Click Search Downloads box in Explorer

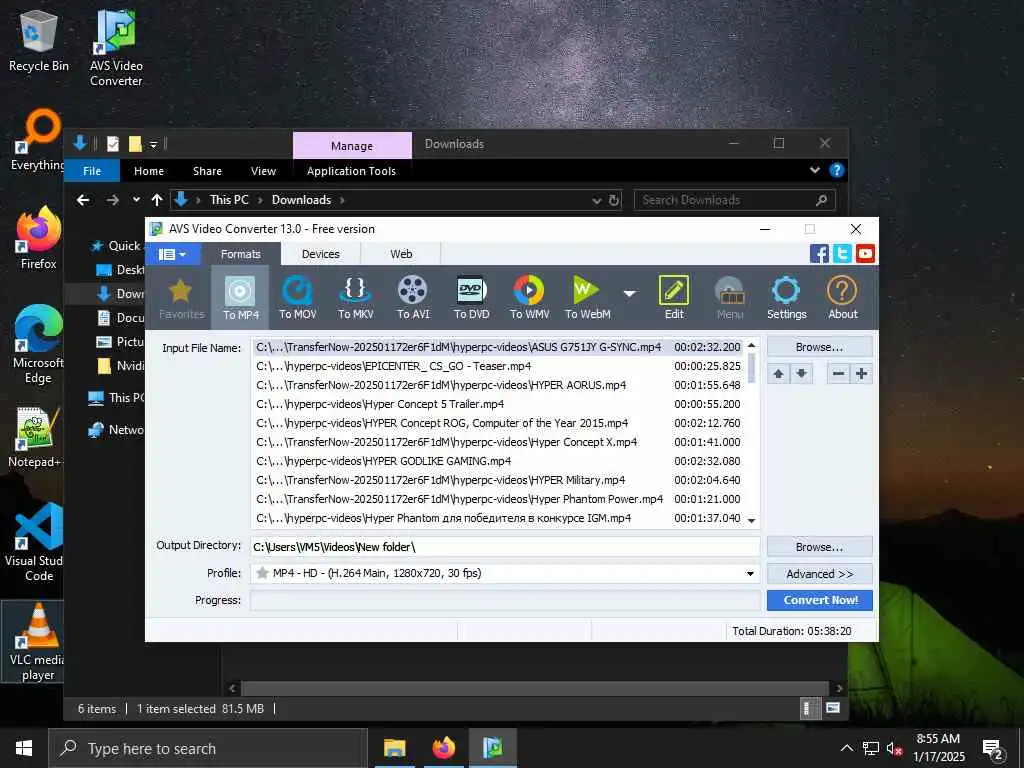click(734, 200)
